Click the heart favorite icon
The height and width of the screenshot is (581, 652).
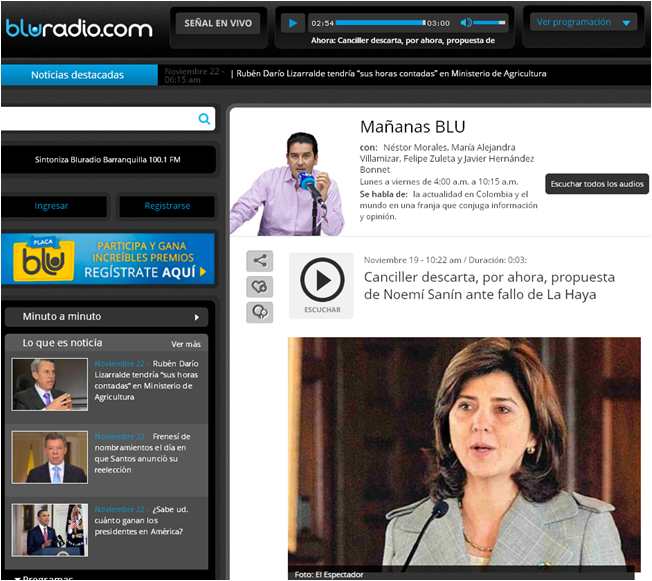pos(259,287)
